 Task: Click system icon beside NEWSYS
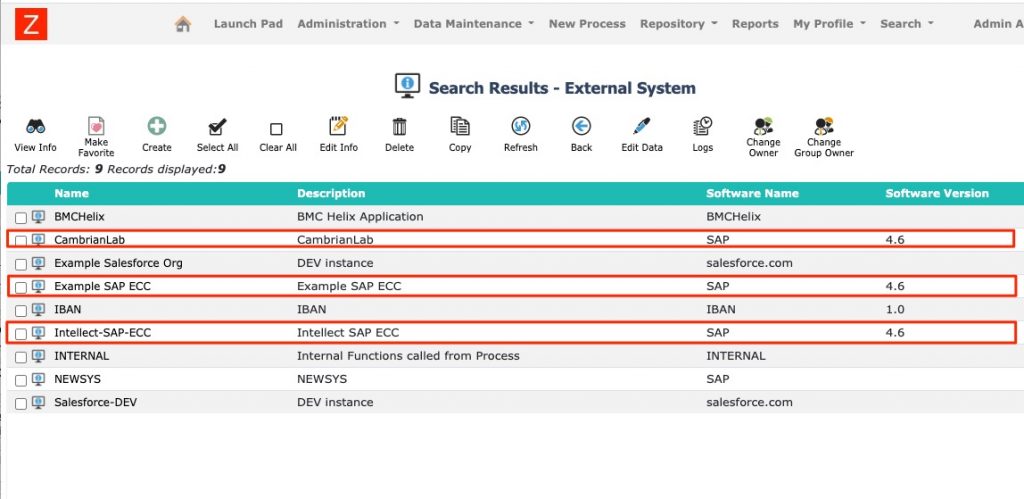pos(39,379)
